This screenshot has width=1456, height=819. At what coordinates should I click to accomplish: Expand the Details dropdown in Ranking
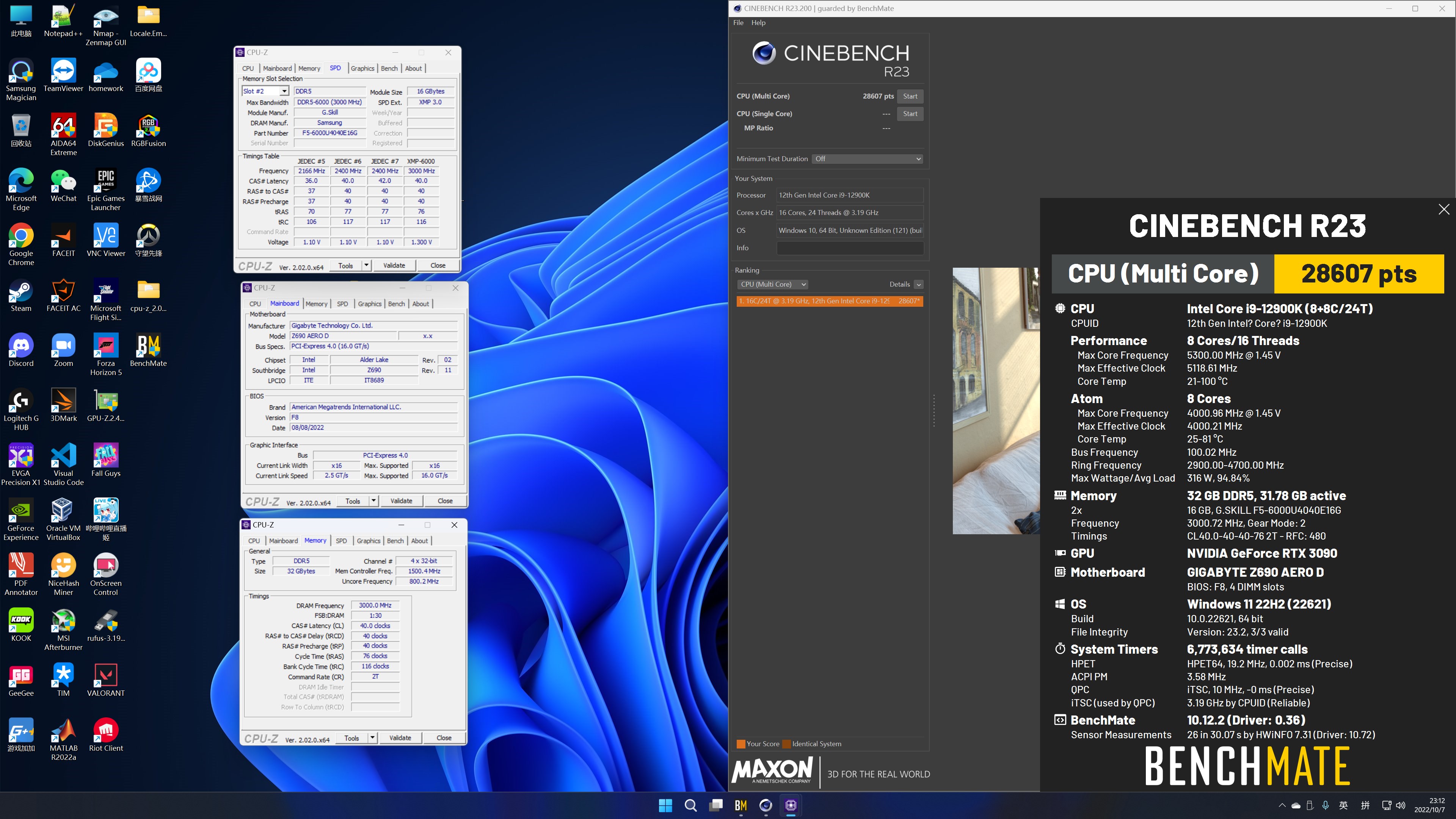pos(918,284)
